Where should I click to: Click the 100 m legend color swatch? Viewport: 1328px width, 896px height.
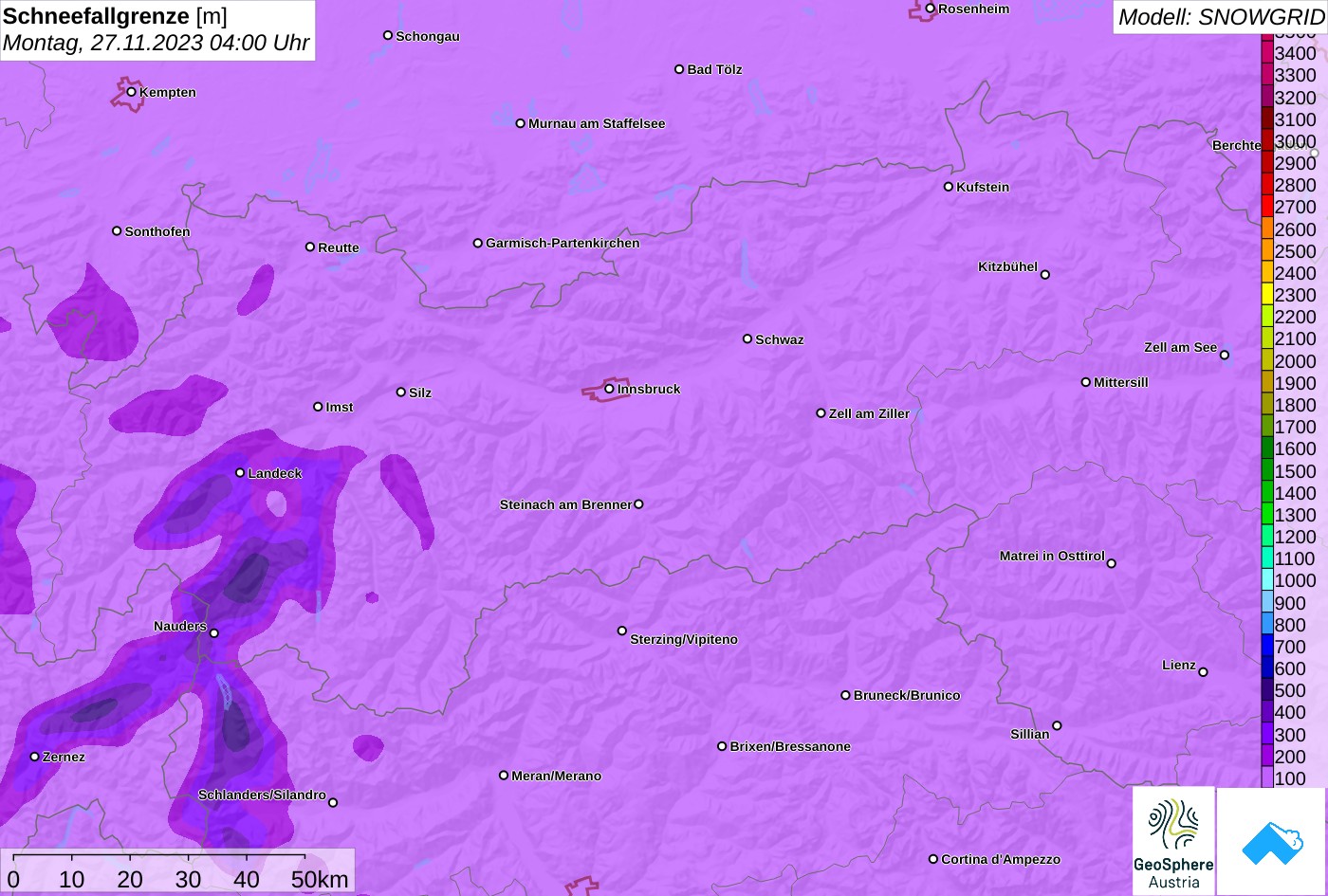(1267, 777)
